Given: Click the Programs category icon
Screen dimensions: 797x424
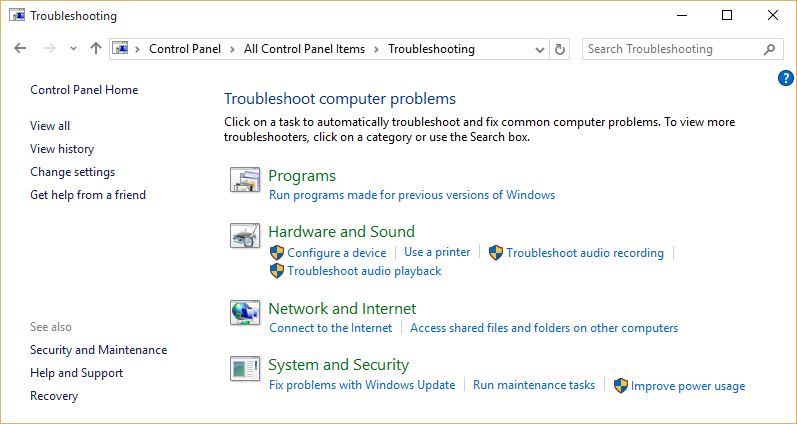Looking at the screenshot, I should click(245, 180).
